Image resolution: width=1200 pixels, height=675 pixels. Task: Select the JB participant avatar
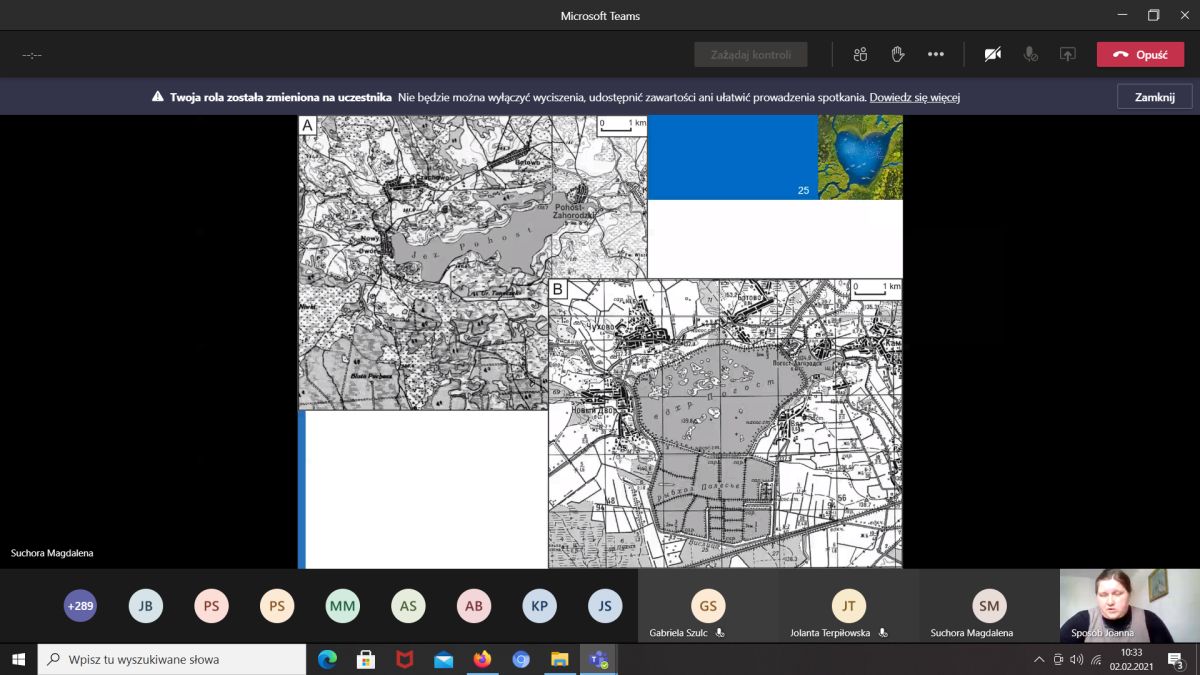pos(146,606)
